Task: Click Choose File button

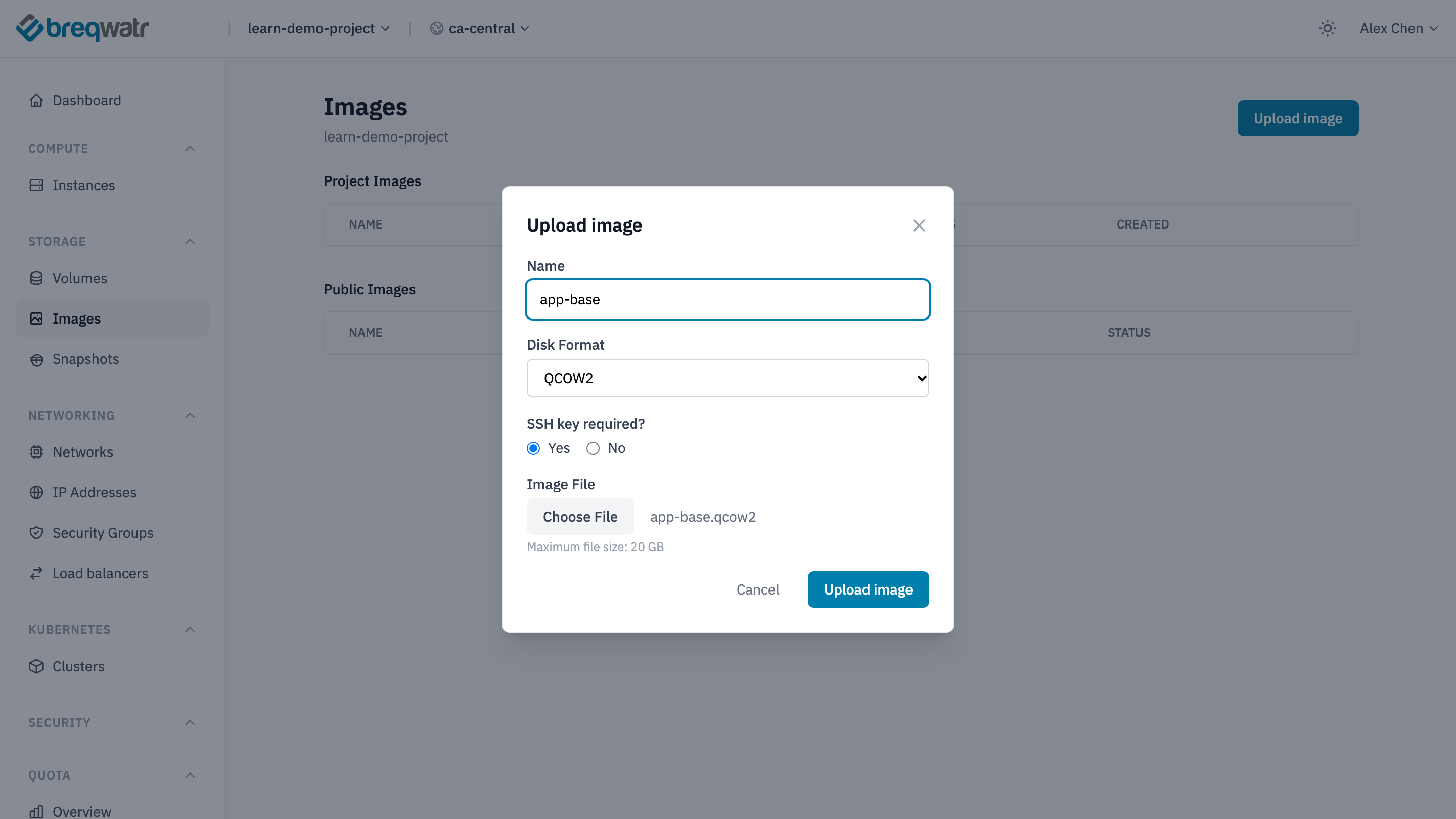Action: (580, 517)
